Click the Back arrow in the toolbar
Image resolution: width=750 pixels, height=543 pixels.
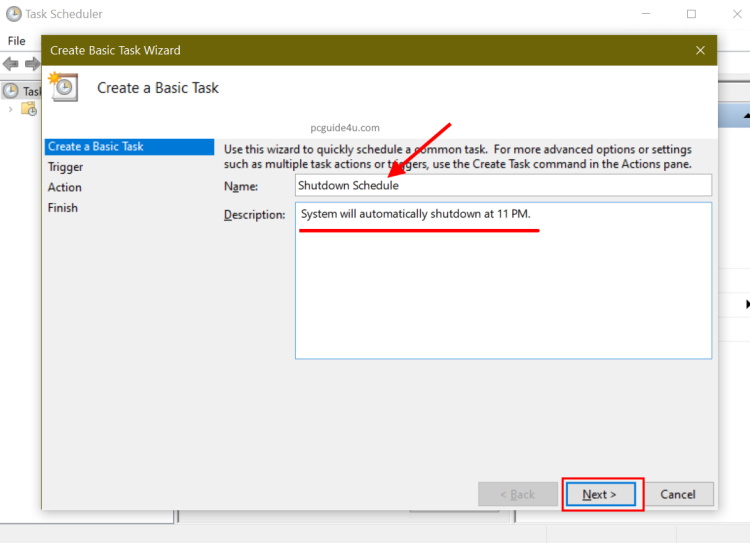pos(11,64)
